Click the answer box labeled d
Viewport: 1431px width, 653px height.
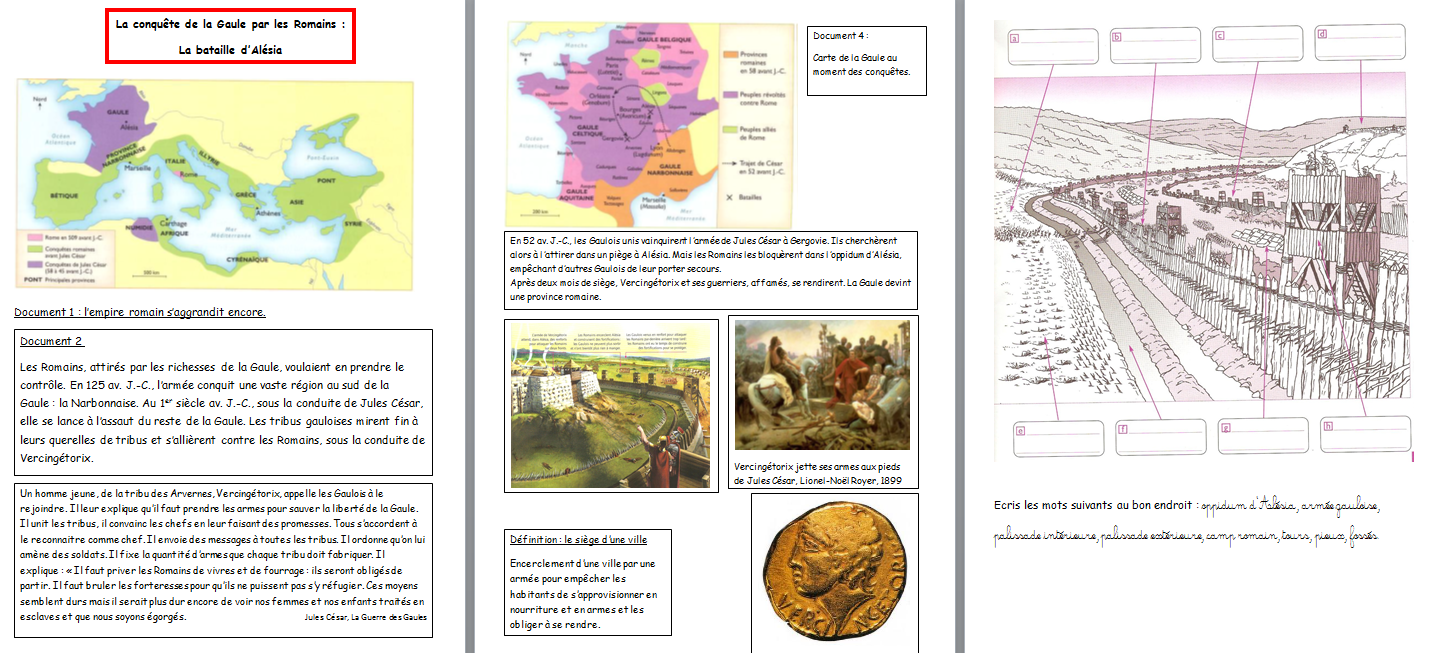(1360, 43)
